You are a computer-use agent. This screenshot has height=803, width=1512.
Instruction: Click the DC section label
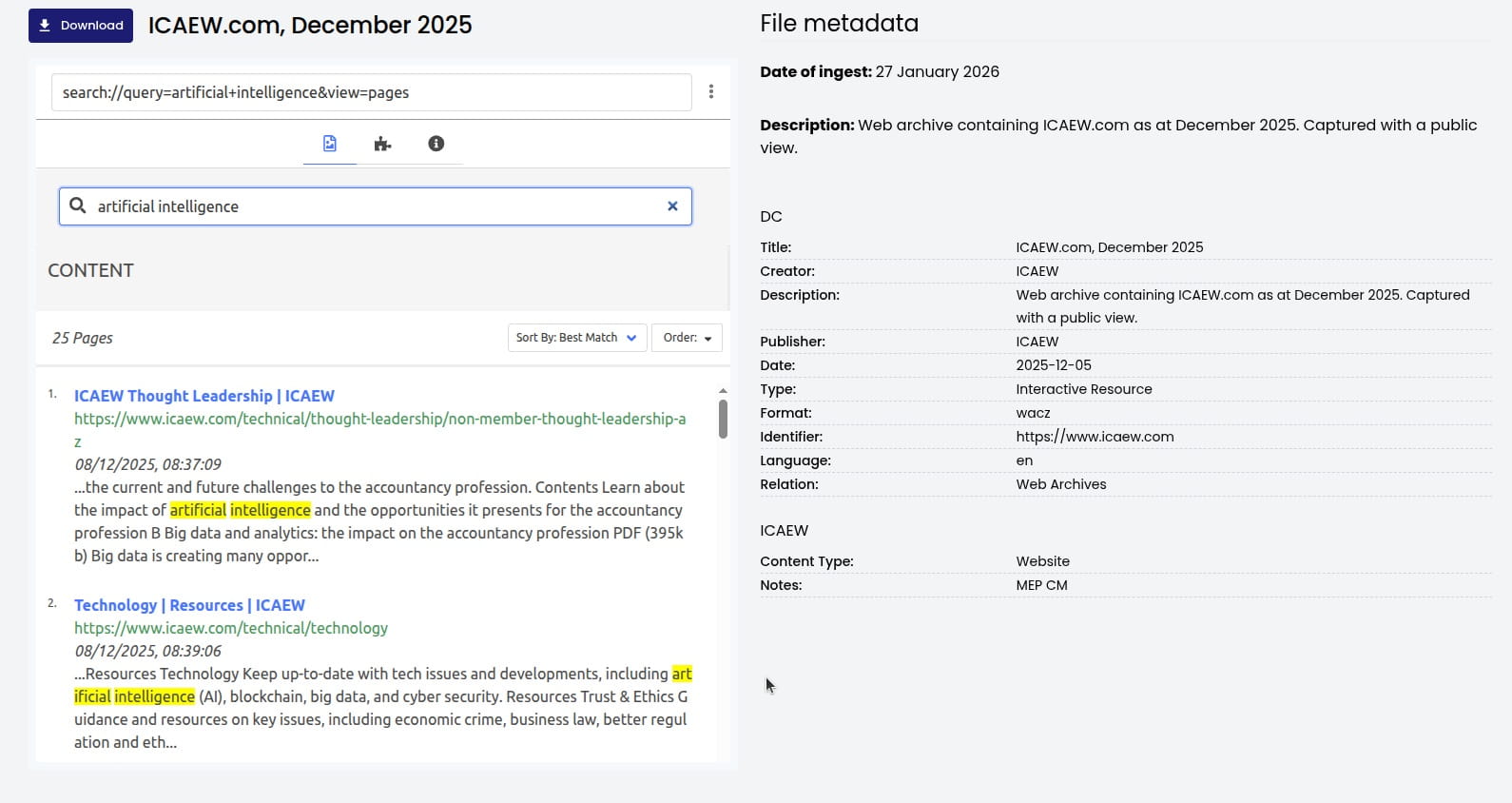(771, 217)
